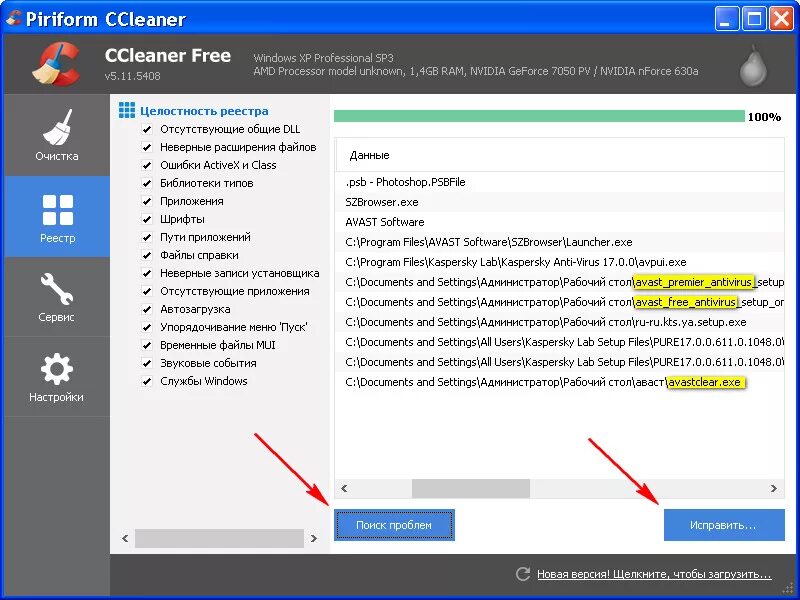Select the .psb - Photoshop.PSBFile row
Viewport: 800px width, 600px height.
click(560, 182)
